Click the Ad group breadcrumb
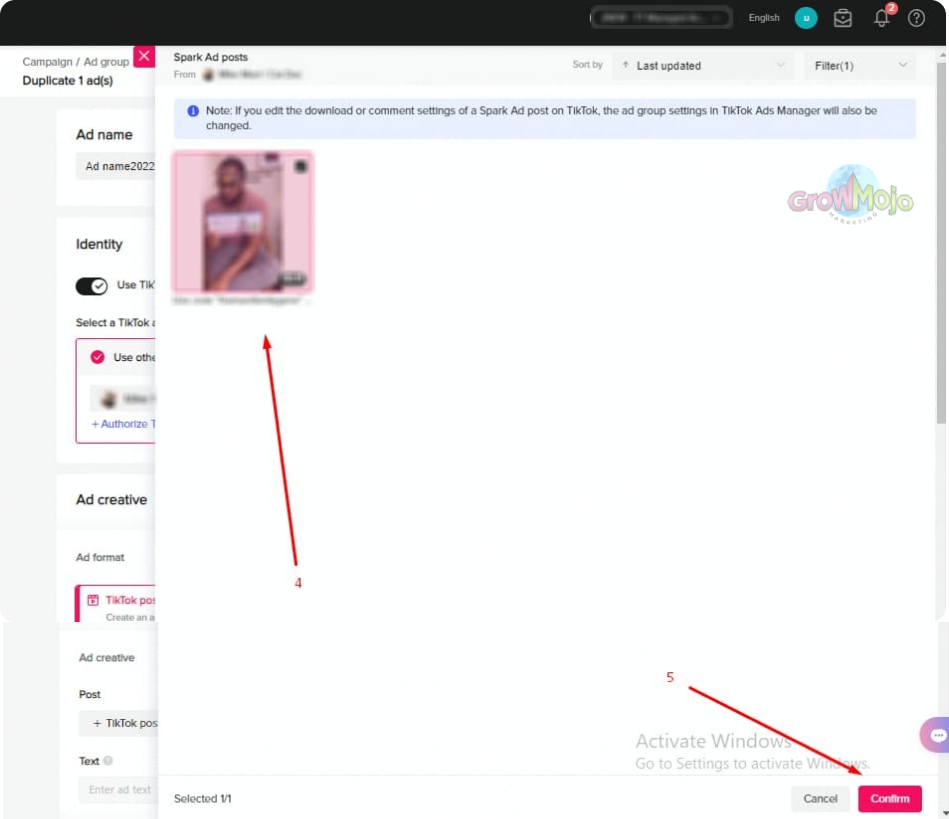Image resolution: width=949 pixels, height=819 pixels. click(106, 62)
